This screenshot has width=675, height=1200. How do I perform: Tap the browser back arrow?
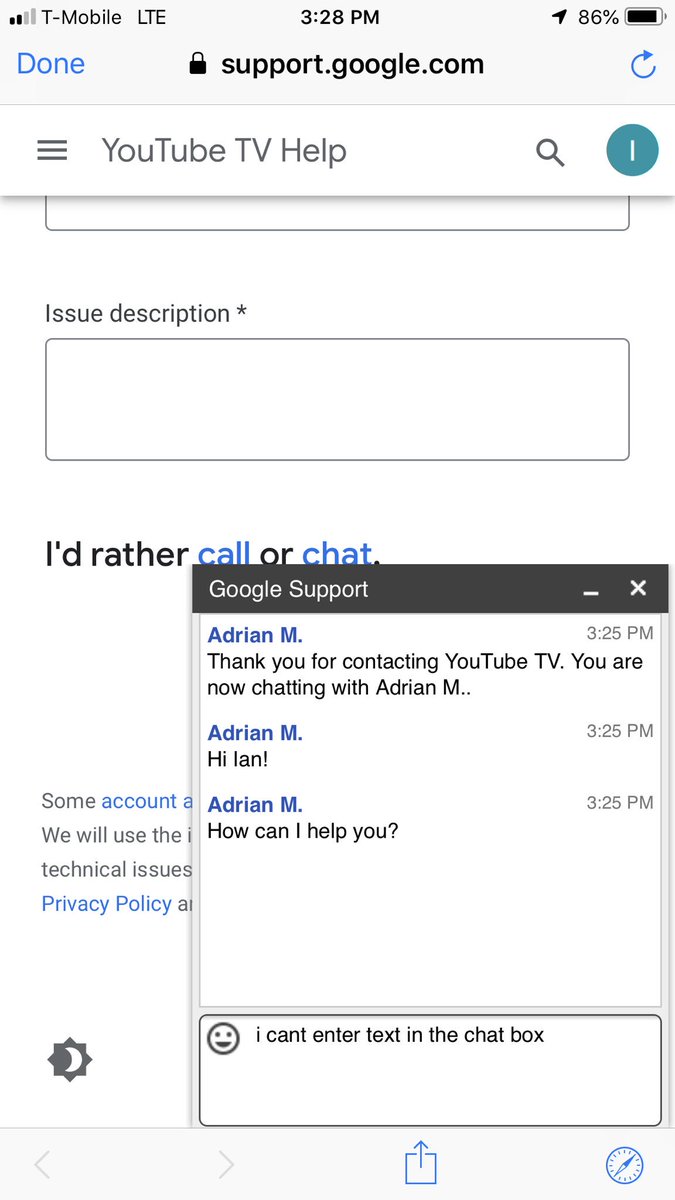tap(42, 1164)
